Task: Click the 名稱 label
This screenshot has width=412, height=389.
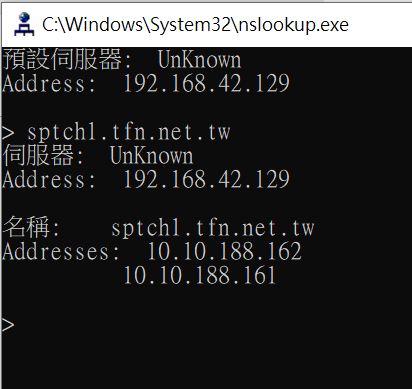Action: click(26, 227)
